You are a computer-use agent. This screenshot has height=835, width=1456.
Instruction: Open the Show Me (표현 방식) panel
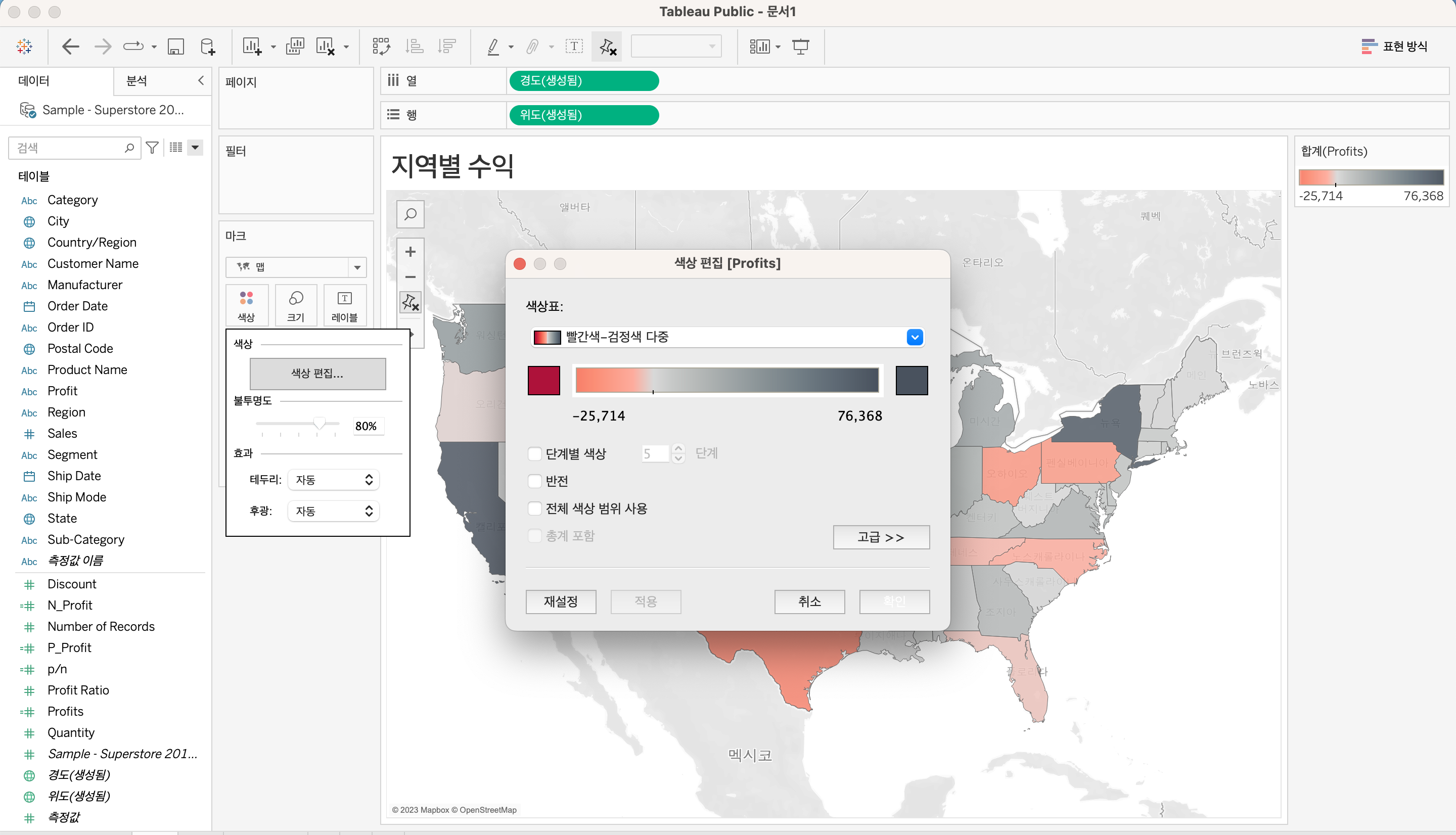1394,47
